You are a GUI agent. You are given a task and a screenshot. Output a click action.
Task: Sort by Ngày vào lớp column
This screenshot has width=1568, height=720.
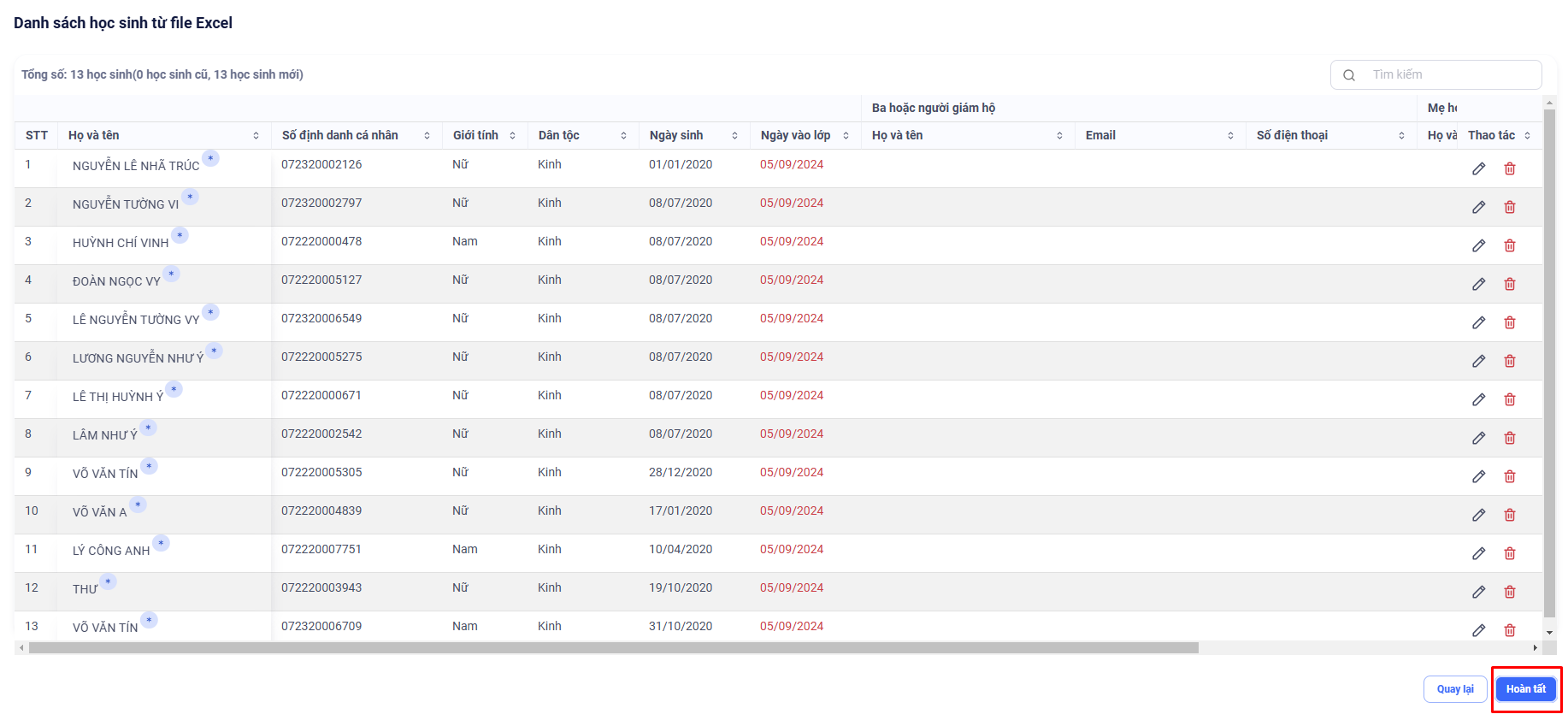click(846, 136)
